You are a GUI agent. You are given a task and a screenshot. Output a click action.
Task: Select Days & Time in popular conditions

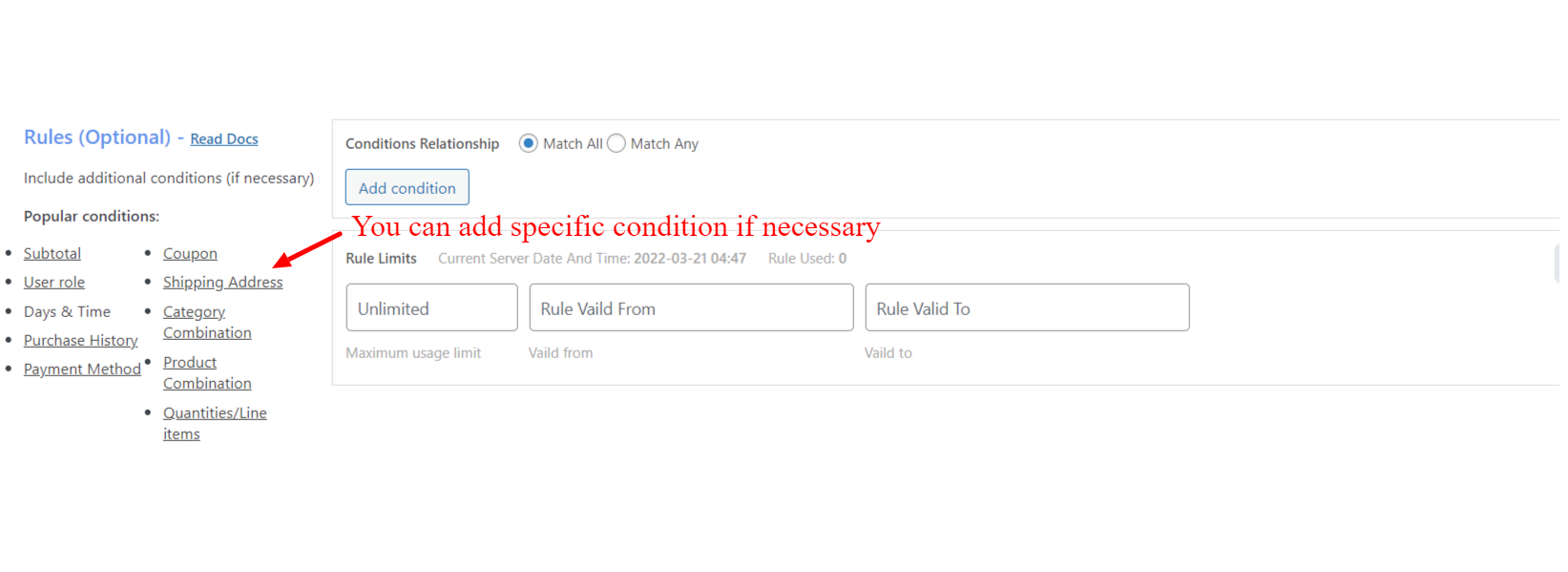[x=67, y=312]
